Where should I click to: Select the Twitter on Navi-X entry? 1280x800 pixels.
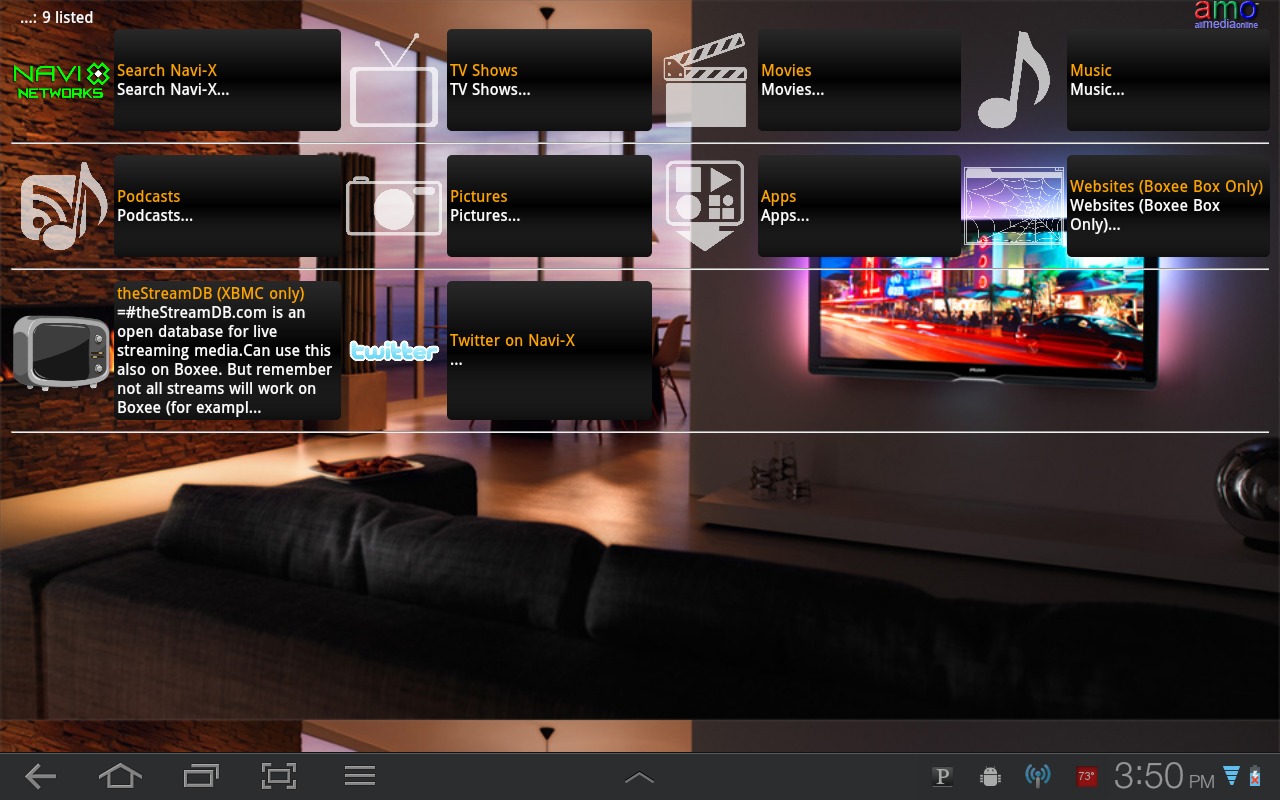pos(549,350)
